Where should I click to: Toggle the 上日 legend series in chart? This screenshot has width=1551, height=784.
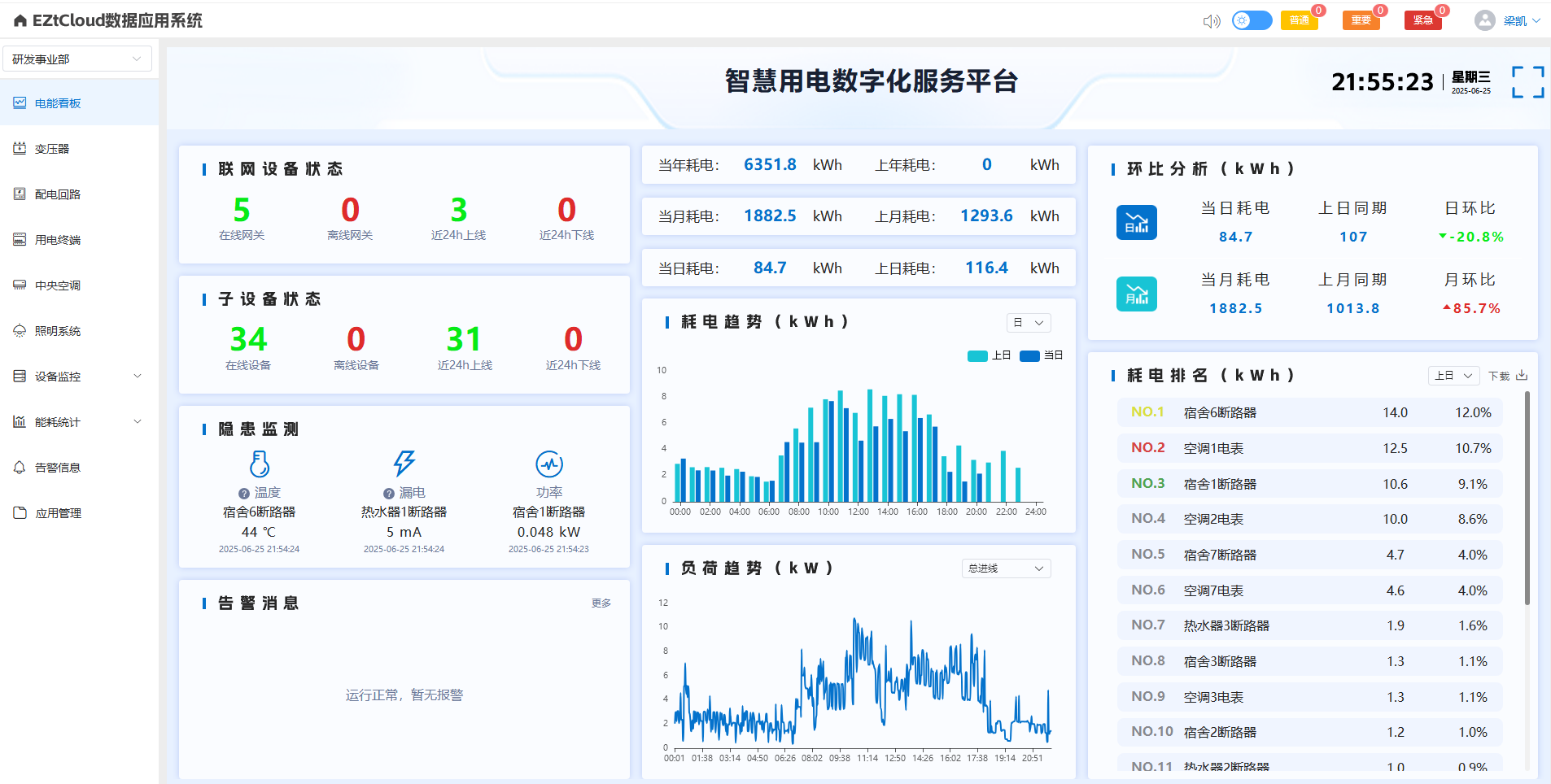[989, 355]
